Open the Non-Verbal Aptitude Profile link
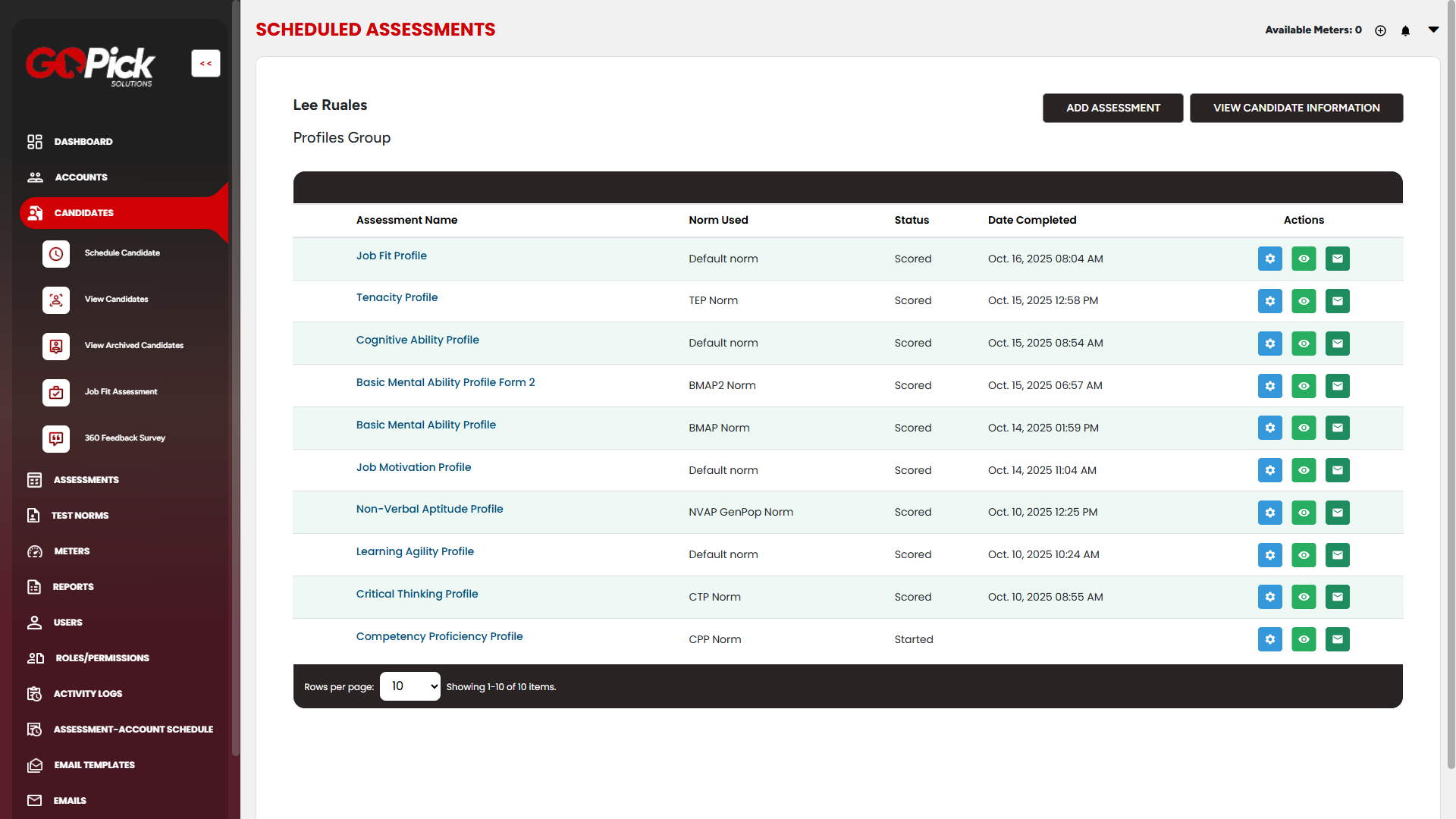The image size is (1456, 819). 429,509
